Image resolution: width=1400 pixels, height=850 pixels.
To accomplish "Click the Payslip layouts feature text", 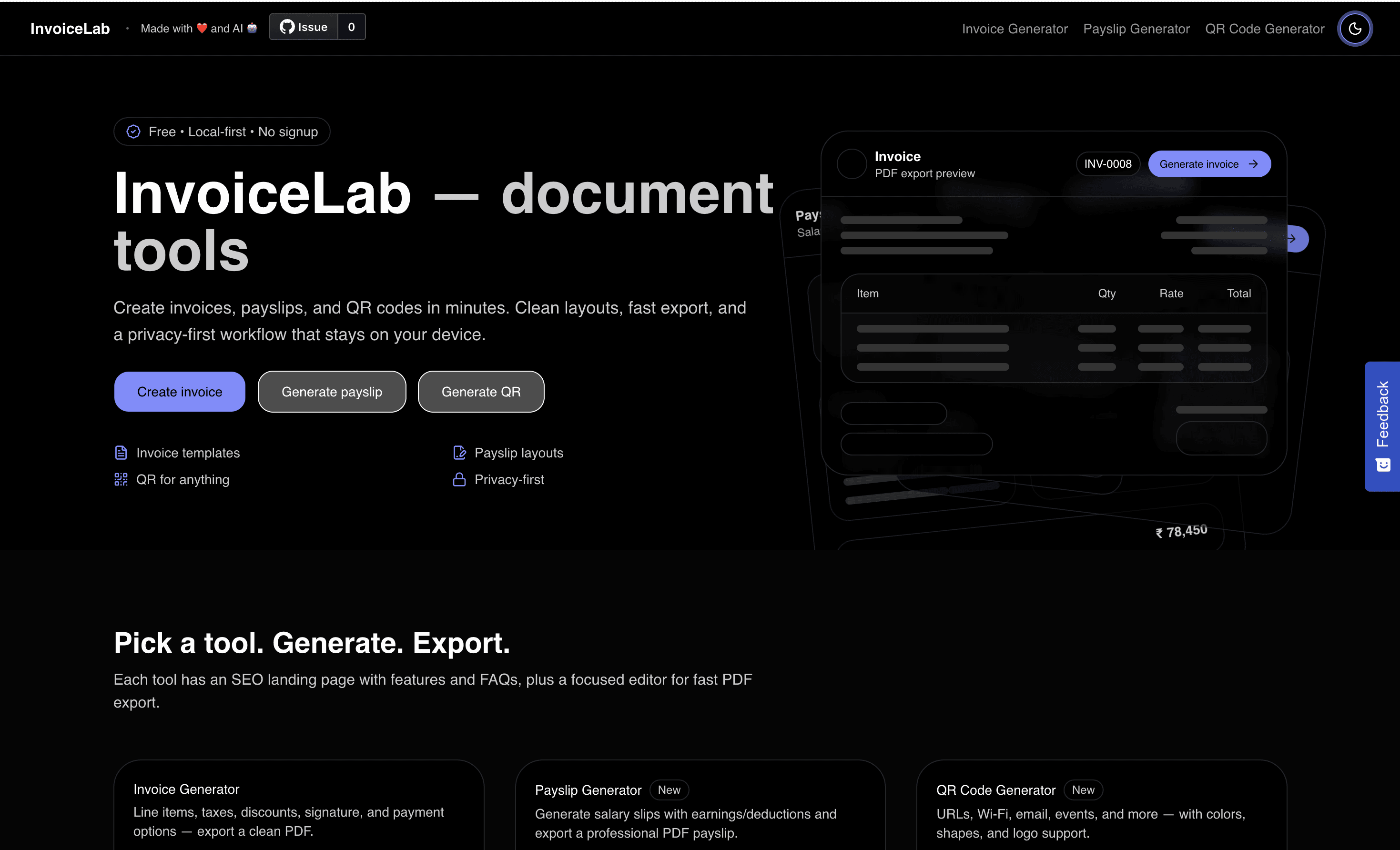I will (519, 452).
